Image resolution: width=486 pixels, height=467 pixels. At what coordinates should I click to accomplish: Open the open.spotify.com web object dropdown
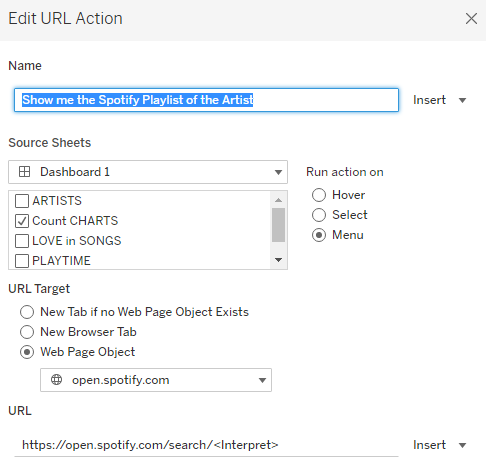(x=156, y=380)
